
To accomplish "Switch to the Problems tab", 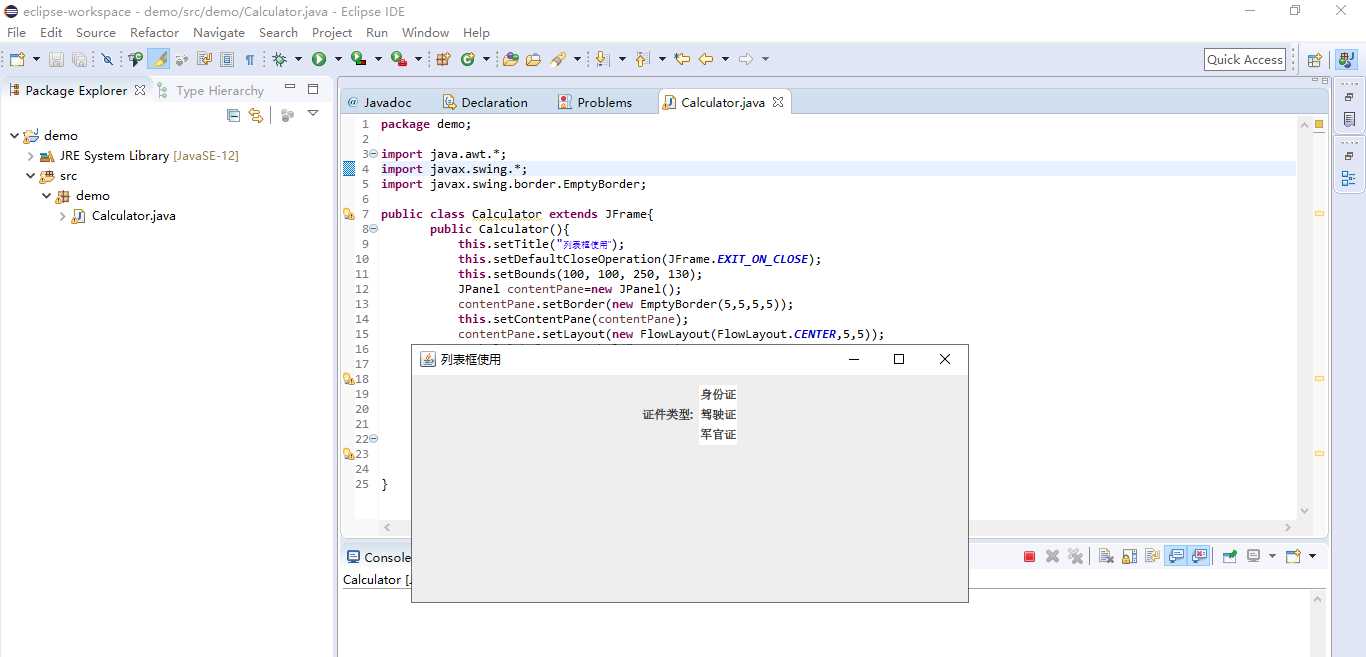I will (595, 102).
